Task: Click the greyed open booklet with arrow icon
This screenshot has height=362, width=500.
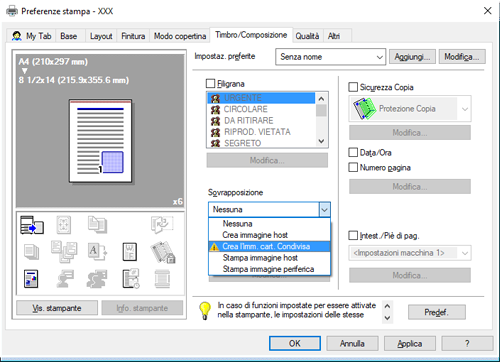Action: coord(162,224)
